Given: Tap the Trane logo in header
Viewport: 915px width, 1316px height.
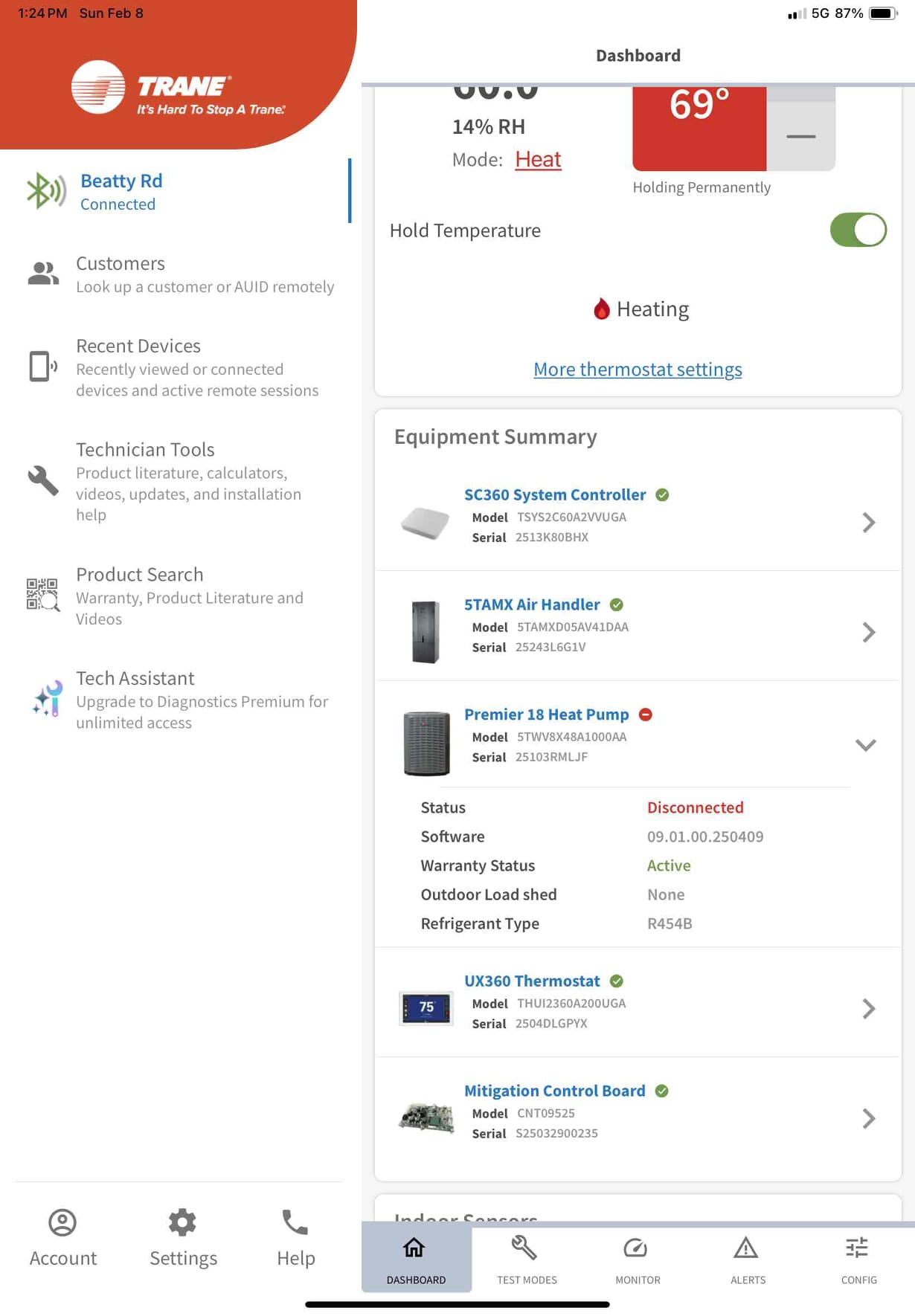Looking at the screenshot, I should (x=179, y=88).
